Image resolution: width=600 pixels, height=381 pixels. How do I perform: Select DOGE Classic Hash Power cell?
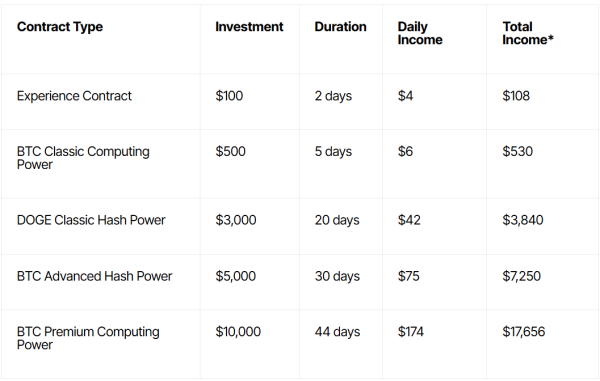[91, 220]
